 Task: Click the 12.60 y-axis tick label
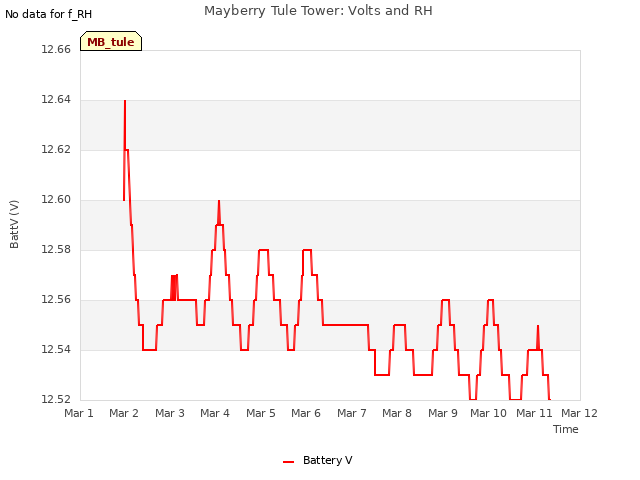(x=56, y=200)
